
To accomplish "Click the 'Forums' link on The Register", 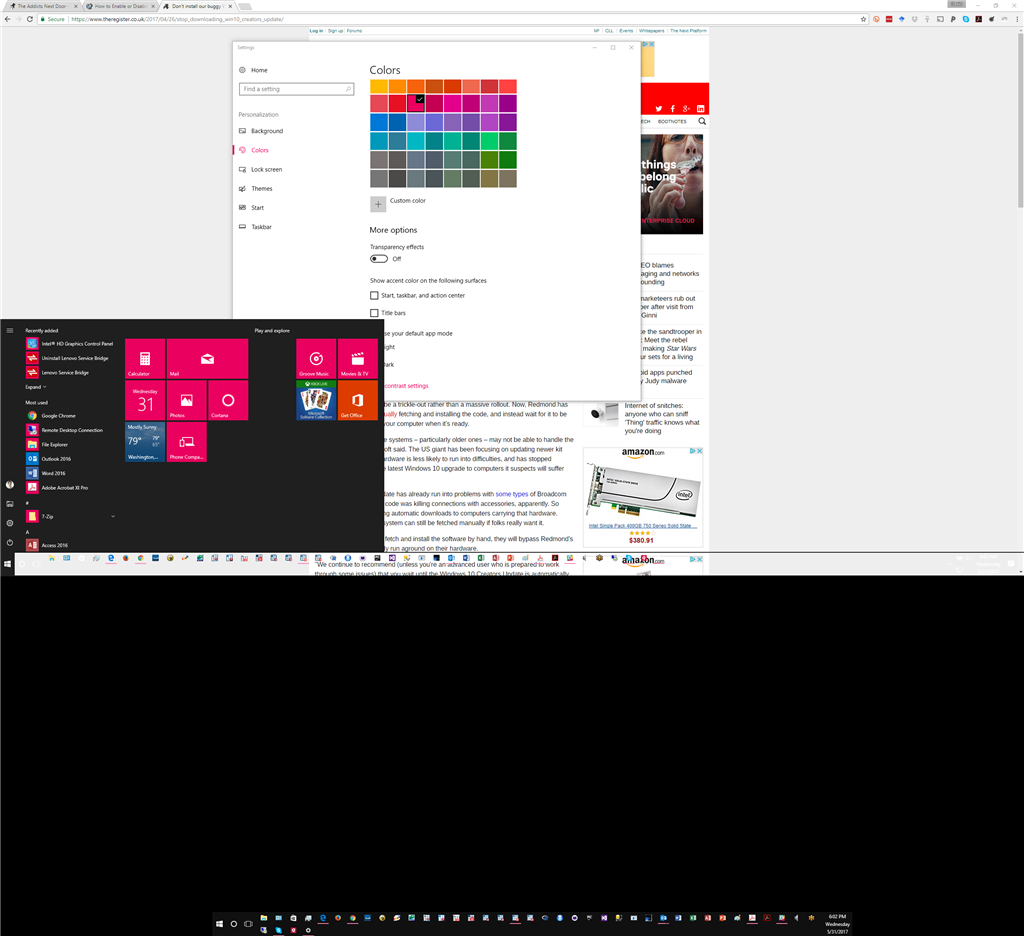I will coord(354,31).
